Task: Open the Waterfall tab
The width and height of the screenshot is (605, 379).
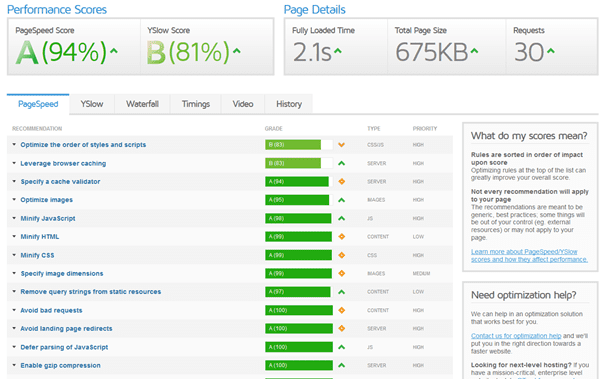Action: (142, 104)
